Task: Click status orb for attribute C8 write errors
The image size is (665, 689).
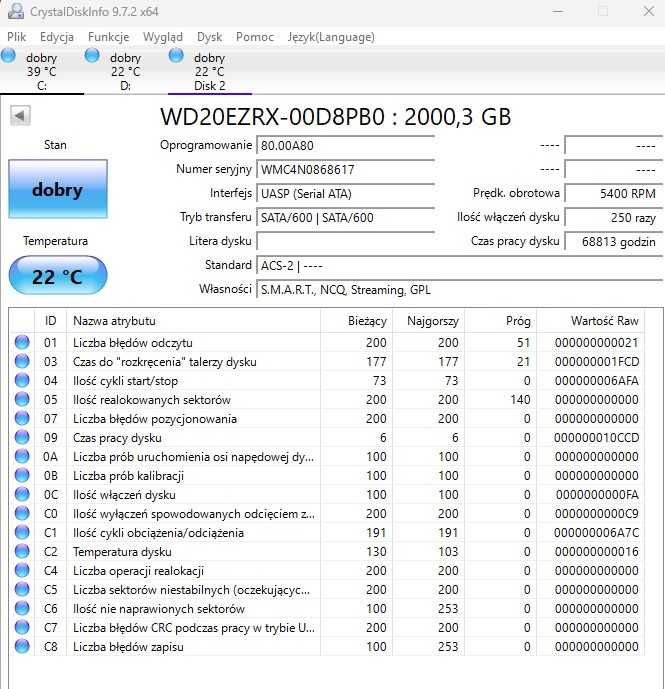Action: [x=22, y=646]
